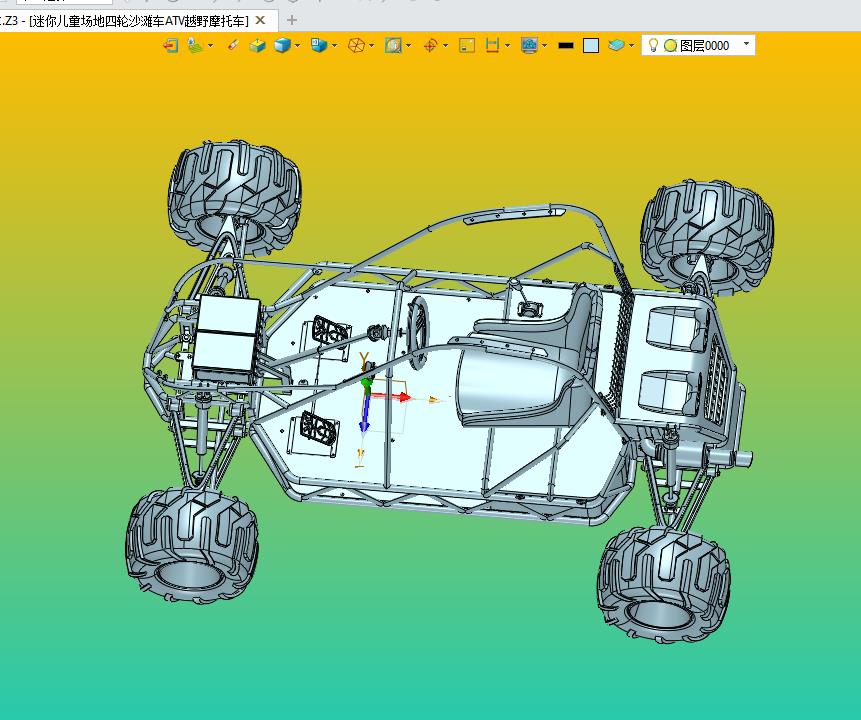Image resolution: width=861 pixels, height=720 pixels.
Task: Click the H-shaped section/dimension icon
Action: point(492,45)
